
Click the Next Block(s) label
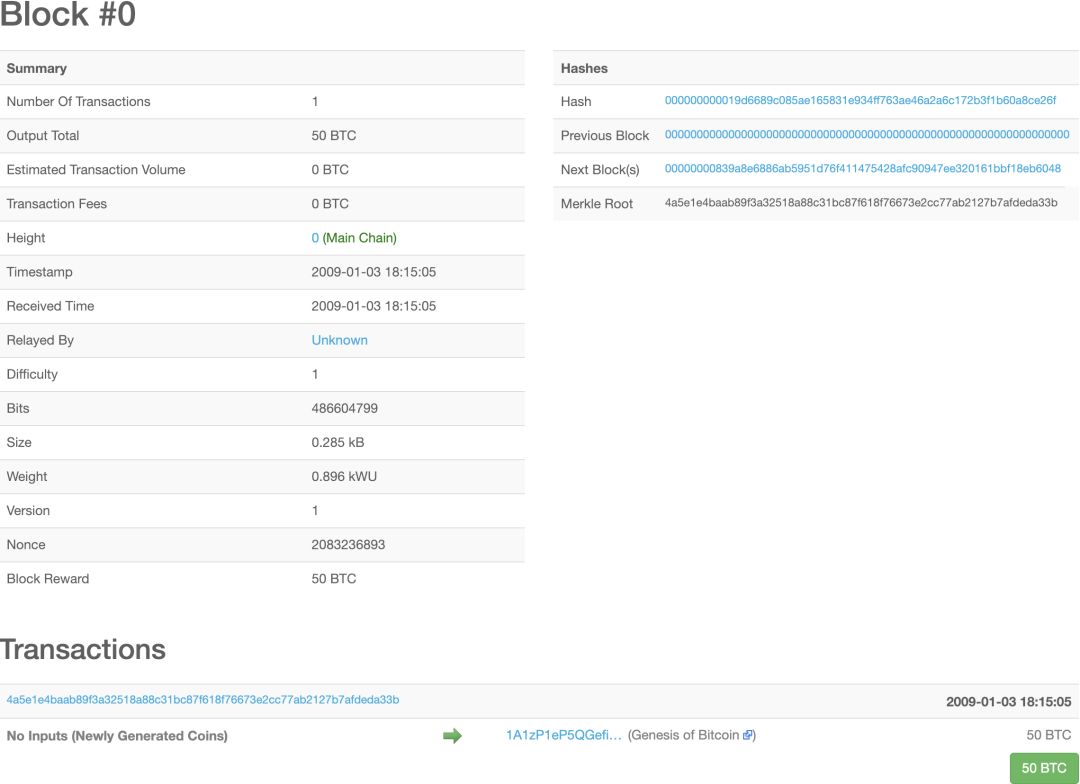(x=600, y=169)
